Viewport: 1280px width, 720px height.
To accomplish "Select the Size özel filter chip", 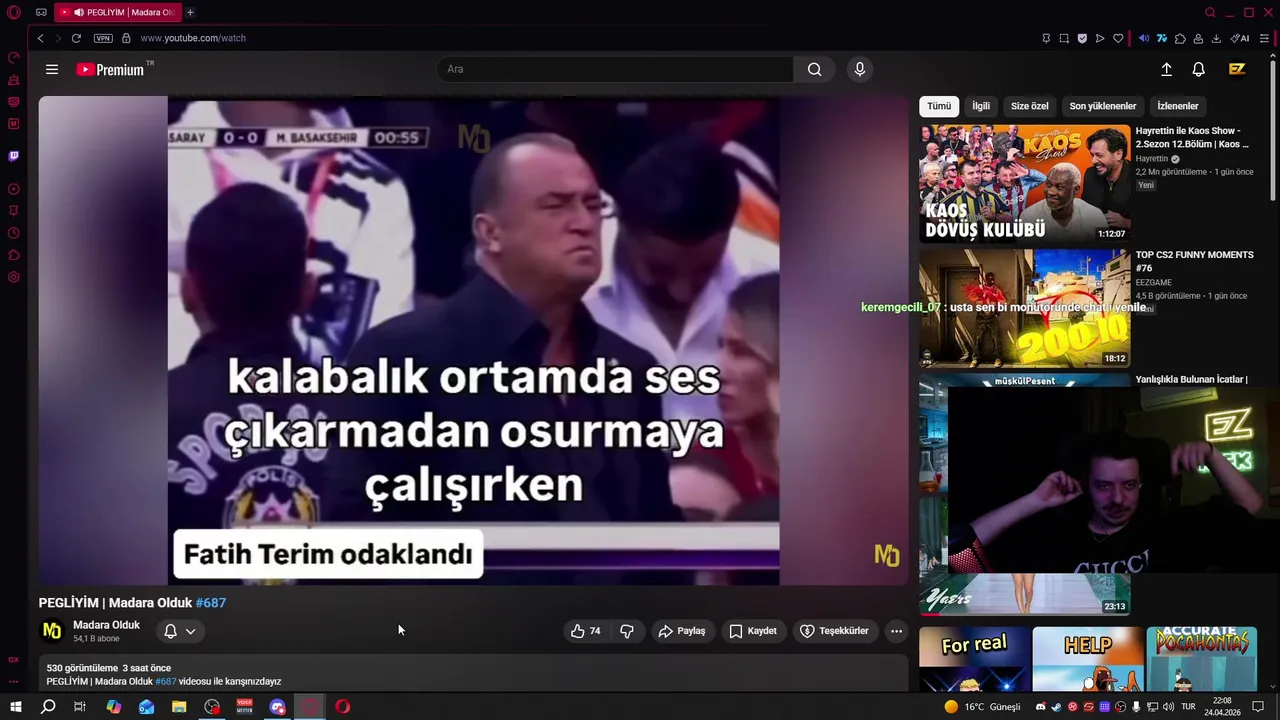I will click(1029, 106).
